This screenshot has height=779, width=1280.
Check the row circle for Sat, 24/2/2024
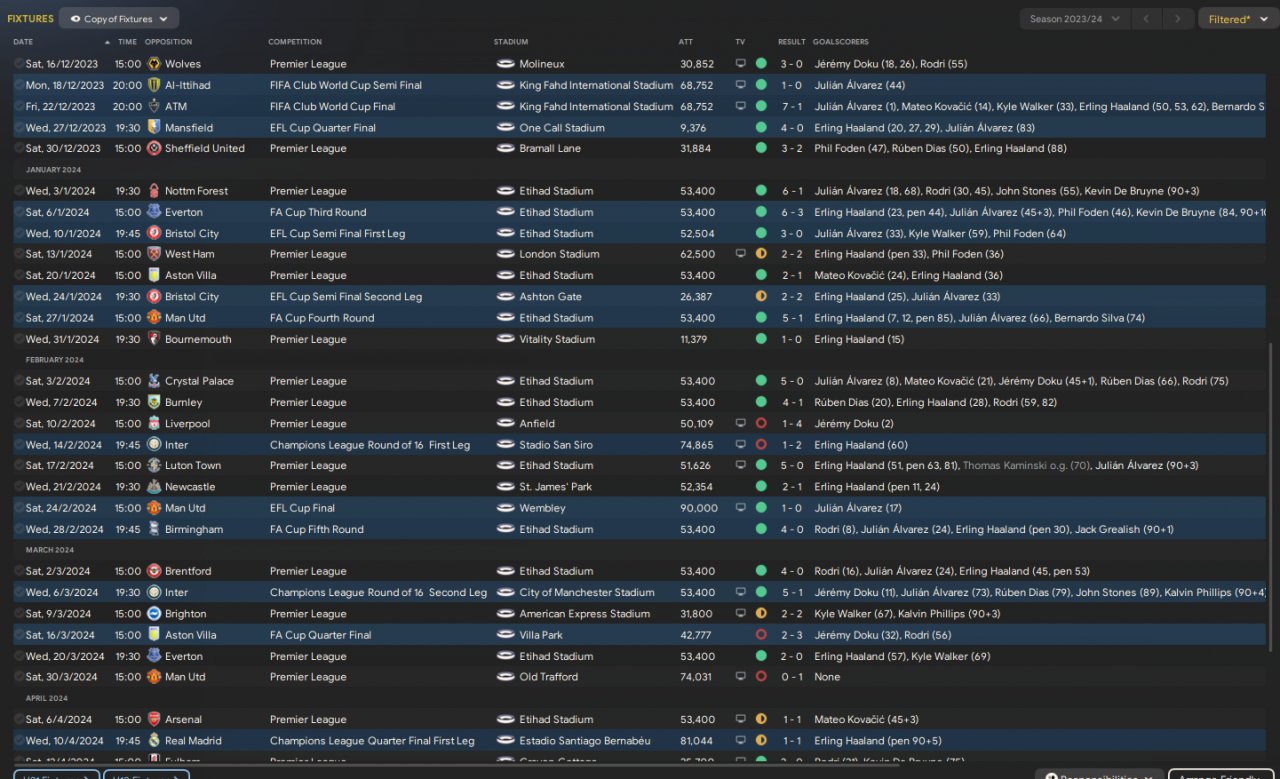19,508
